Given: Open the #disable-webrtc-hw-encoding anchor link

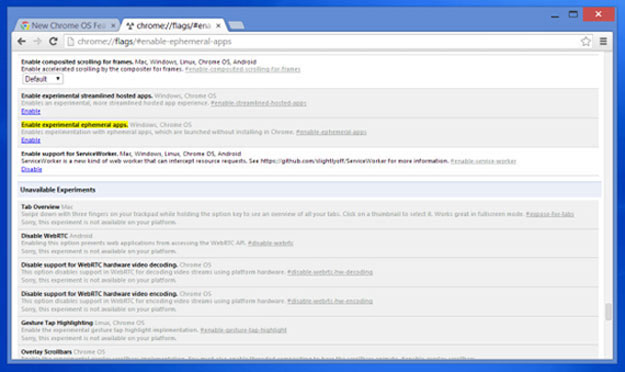Looking at the screenshot, I should coord(330,301).
